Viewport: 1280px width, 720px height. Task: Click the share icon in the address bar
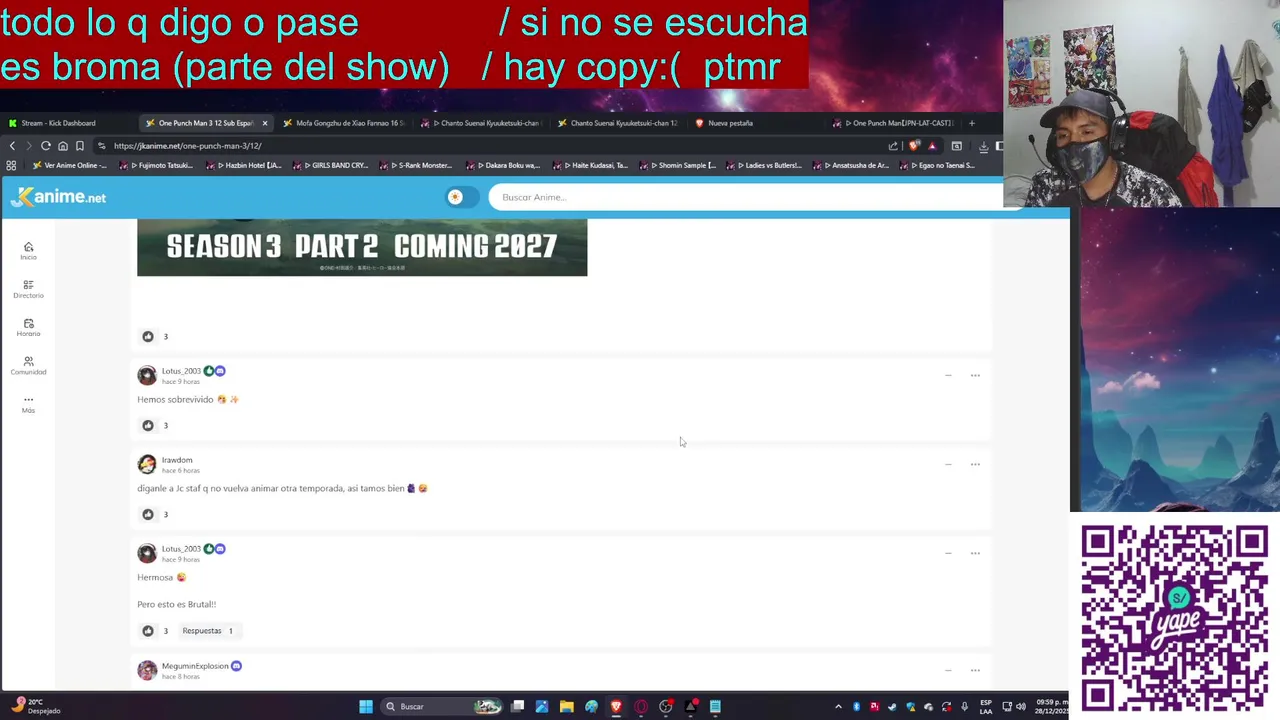(x=893, y=146)
